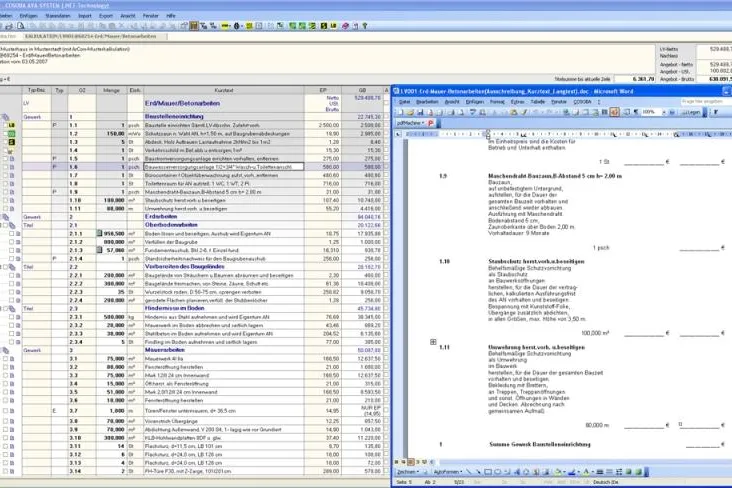Open the Hilfe menu in COSOBA
732x488 pixels.
171,16
